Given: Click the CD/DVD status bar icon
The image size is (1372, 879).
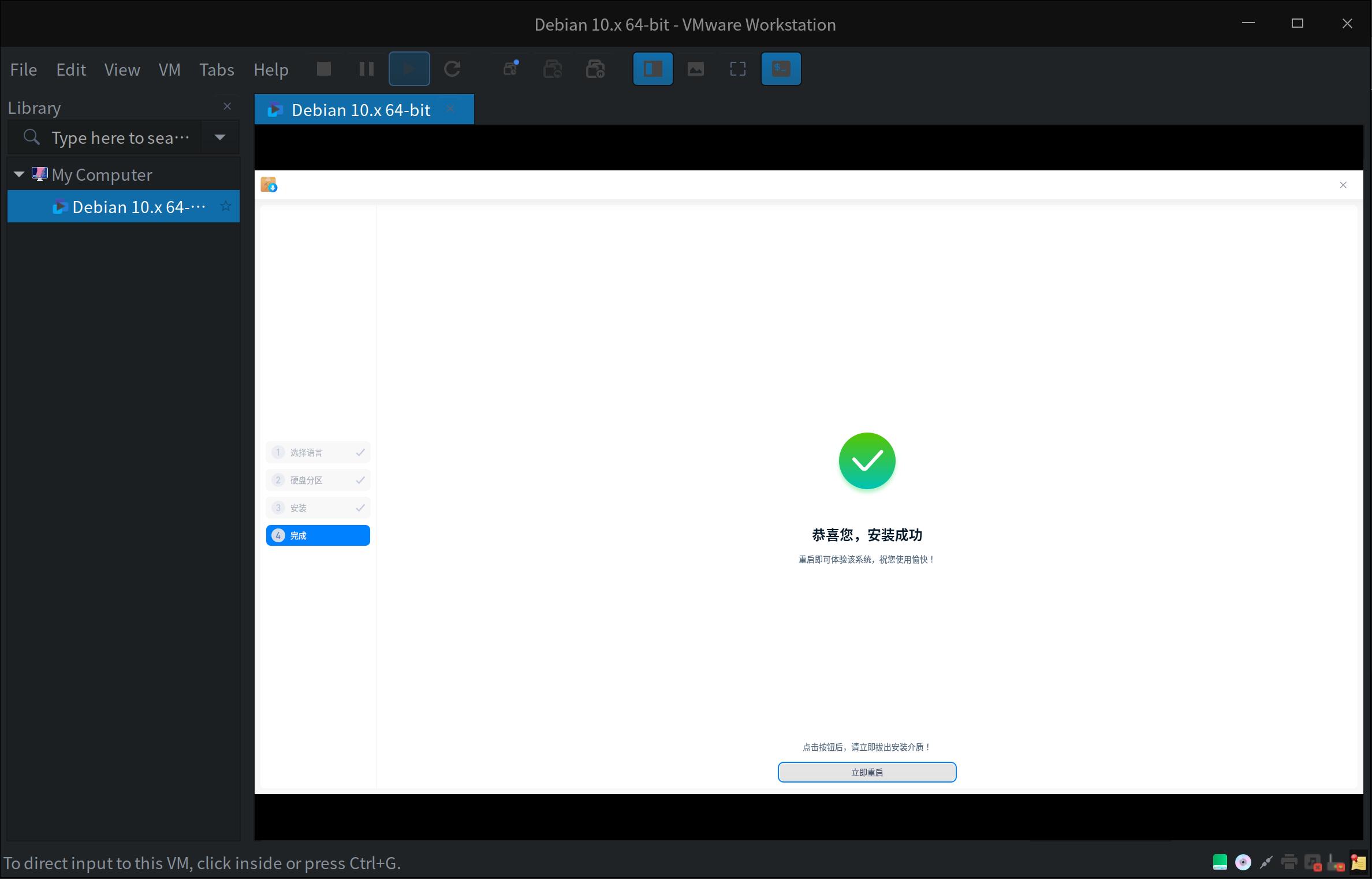Looking at the screenshot, I should tap(1243, 862).
